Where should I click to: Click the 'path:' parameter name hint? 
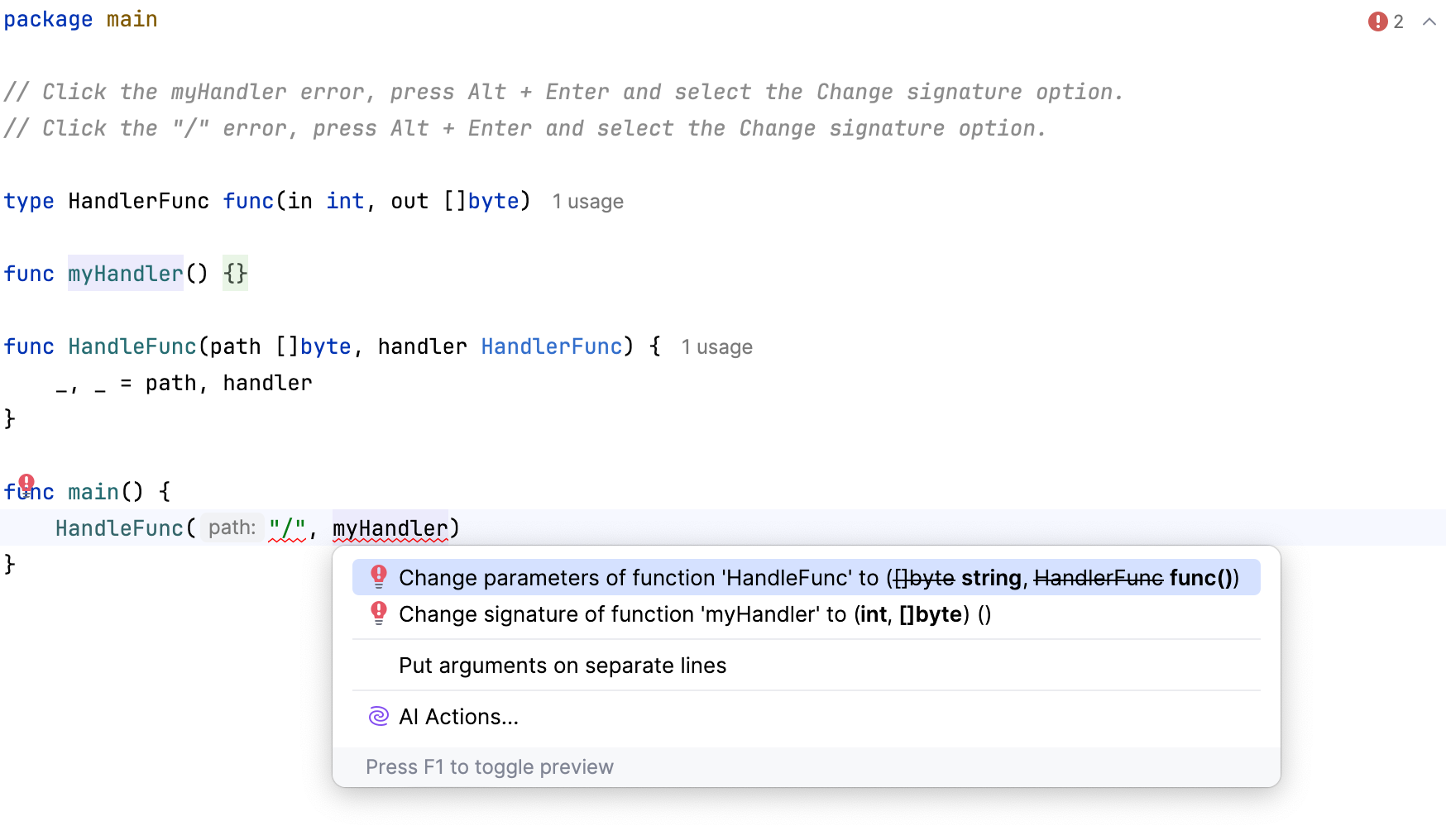coord(232,527)
